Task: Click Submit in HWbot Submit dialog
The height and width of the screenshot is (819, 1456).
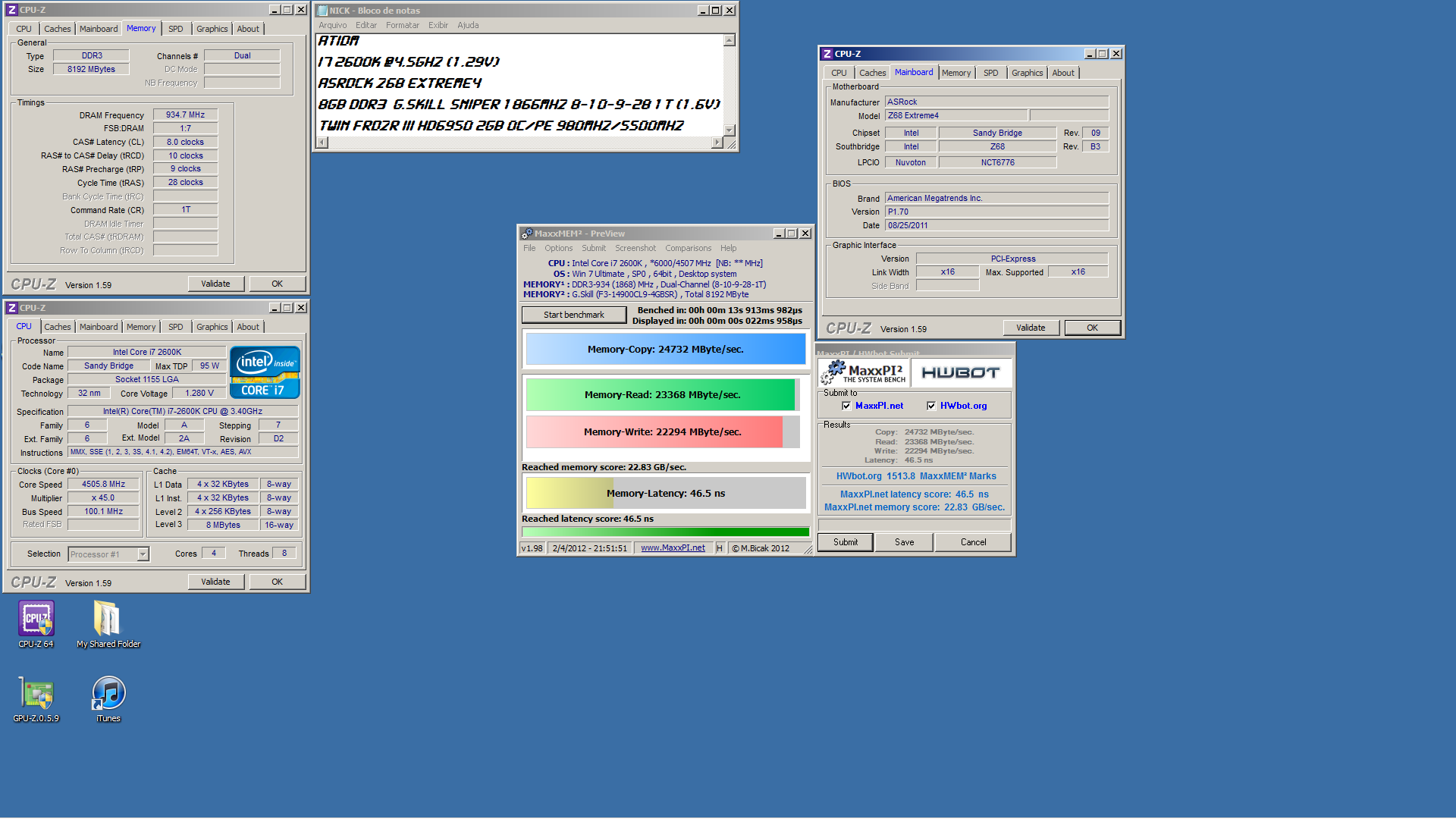Action: pos(846,542)
